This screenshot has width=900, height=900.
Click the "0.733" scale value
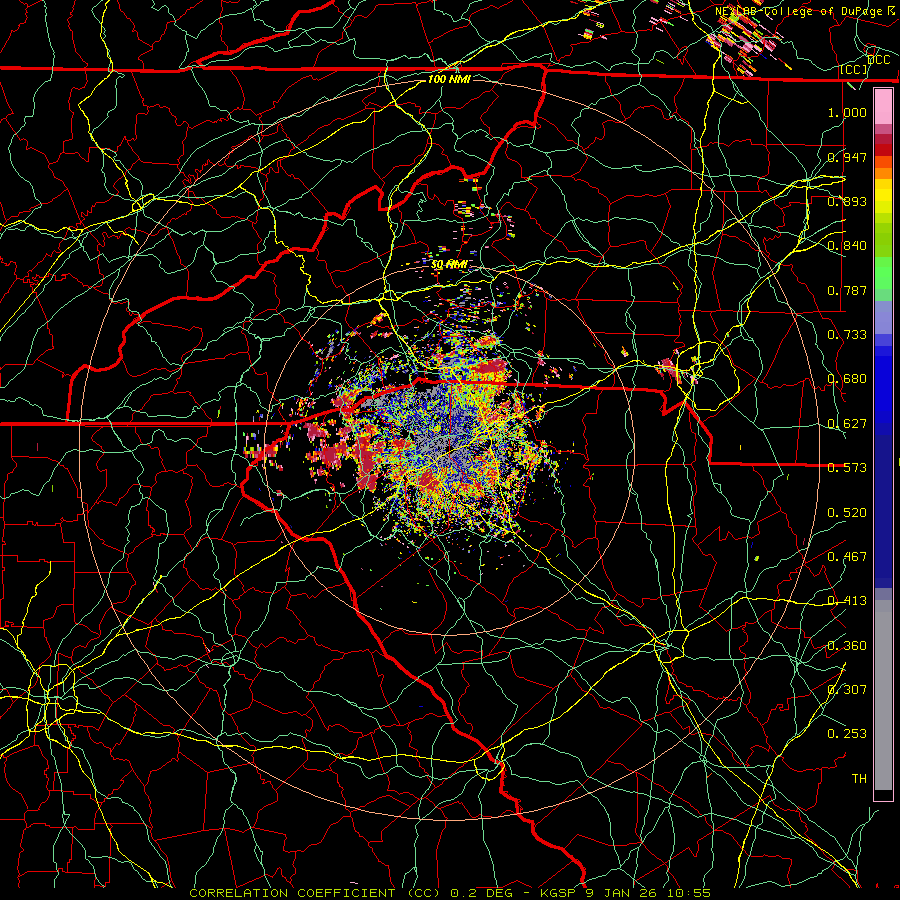[847, 334]
